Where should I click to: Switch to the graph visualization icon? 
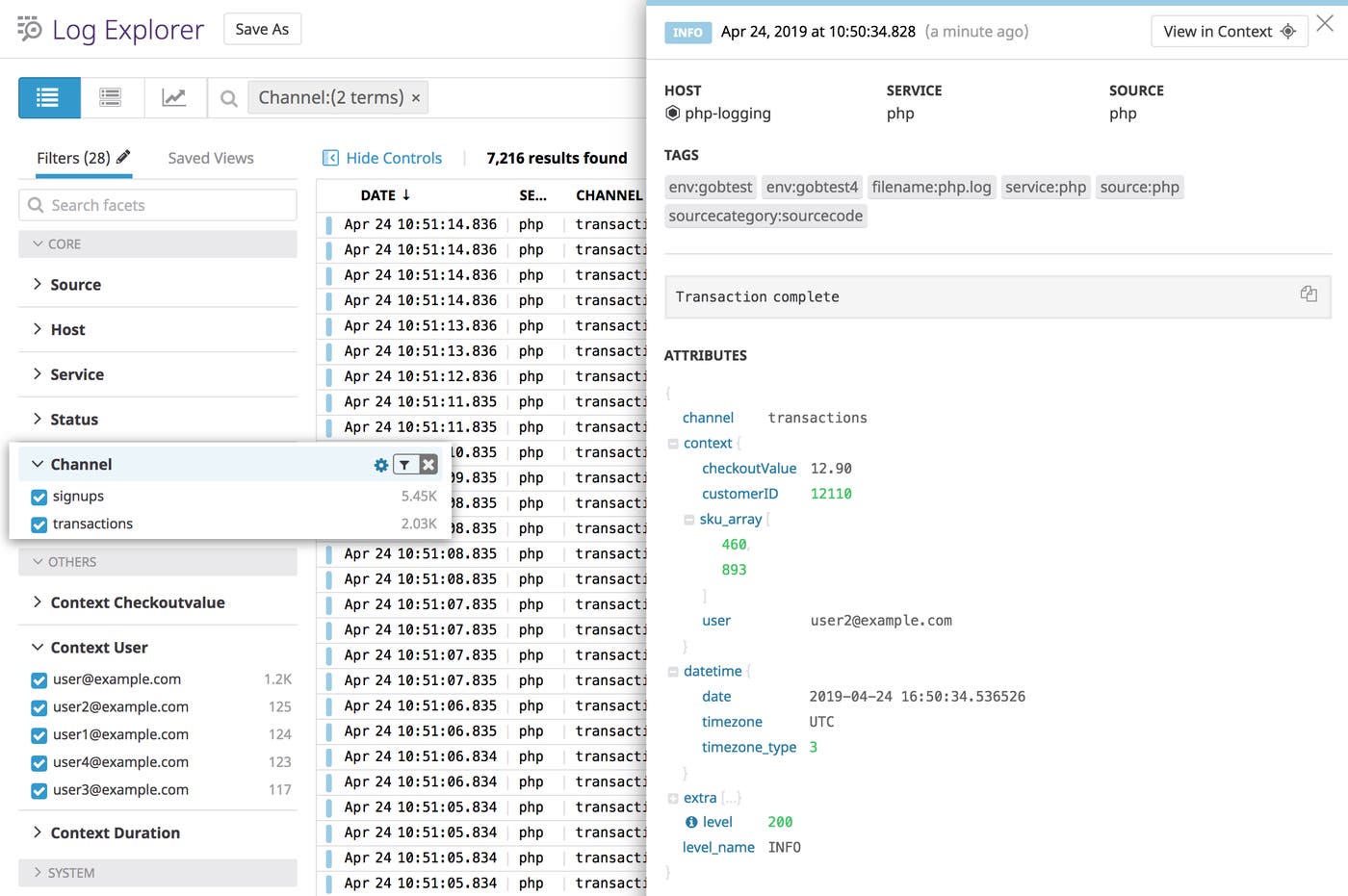(x=175, y=97)
